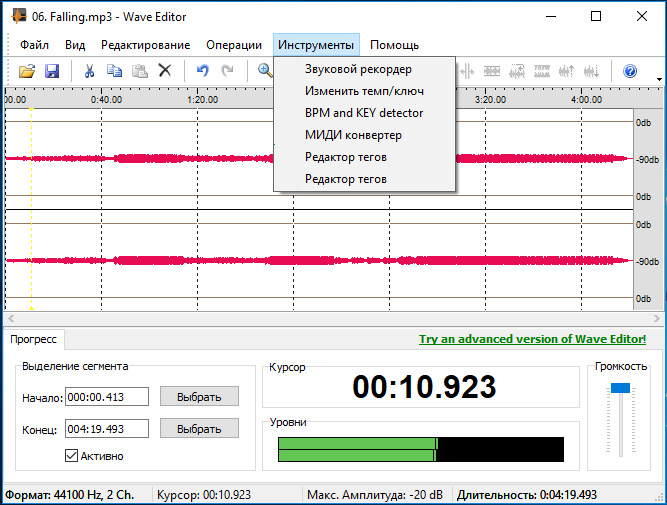667x505 pixels.
Task: Choose Звуковой рекордер from the menu
Action: pyautogui.click(x=365, y=69)
